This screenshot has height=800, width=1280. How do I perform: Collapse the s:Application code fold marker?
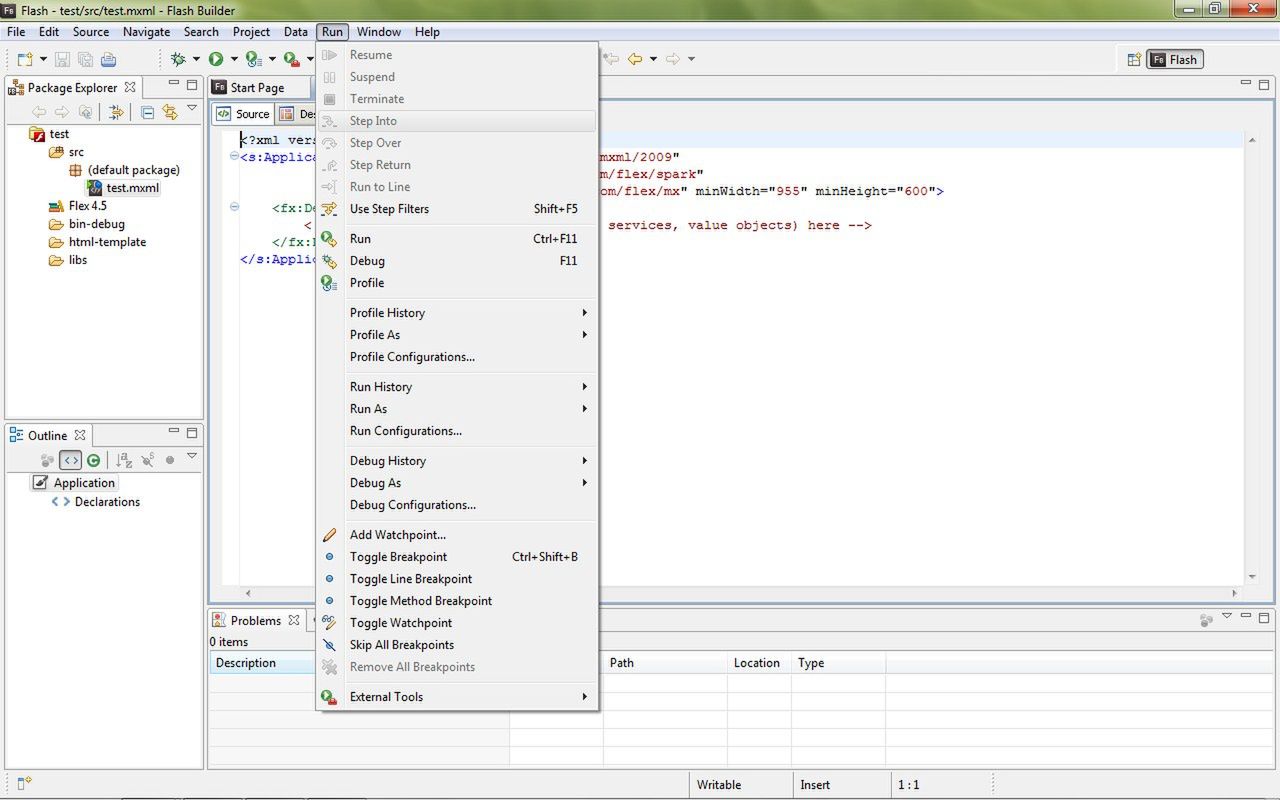click(x=234, y=156)
